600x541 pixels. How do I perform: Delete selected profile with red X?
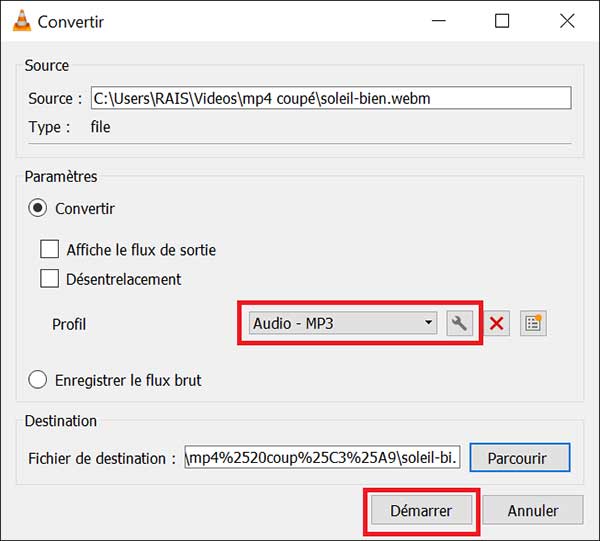[496, 324]
